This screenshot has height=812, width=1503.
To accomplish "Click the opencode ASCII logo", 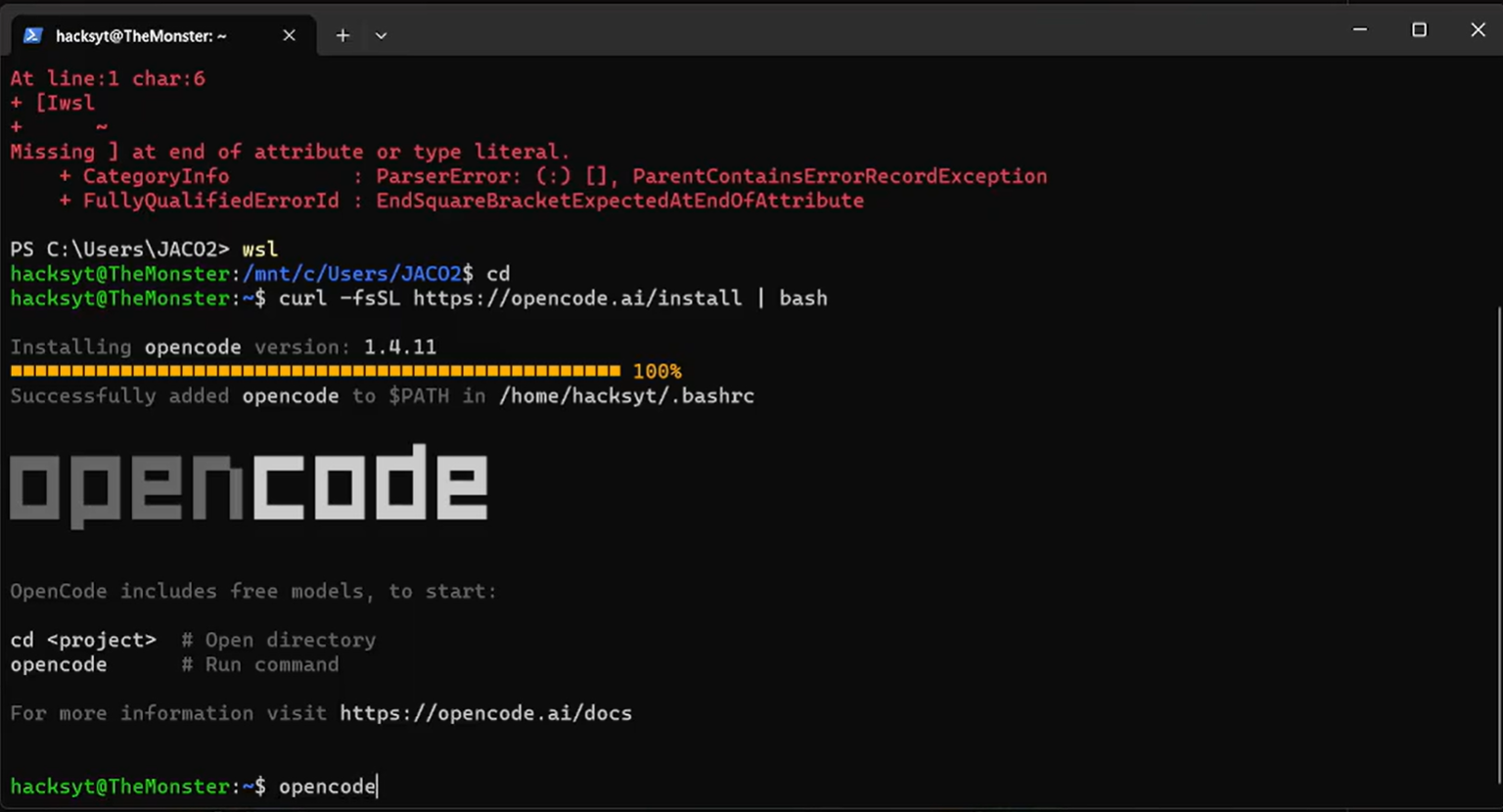I will pyautogui.click(x=249, y=485).
